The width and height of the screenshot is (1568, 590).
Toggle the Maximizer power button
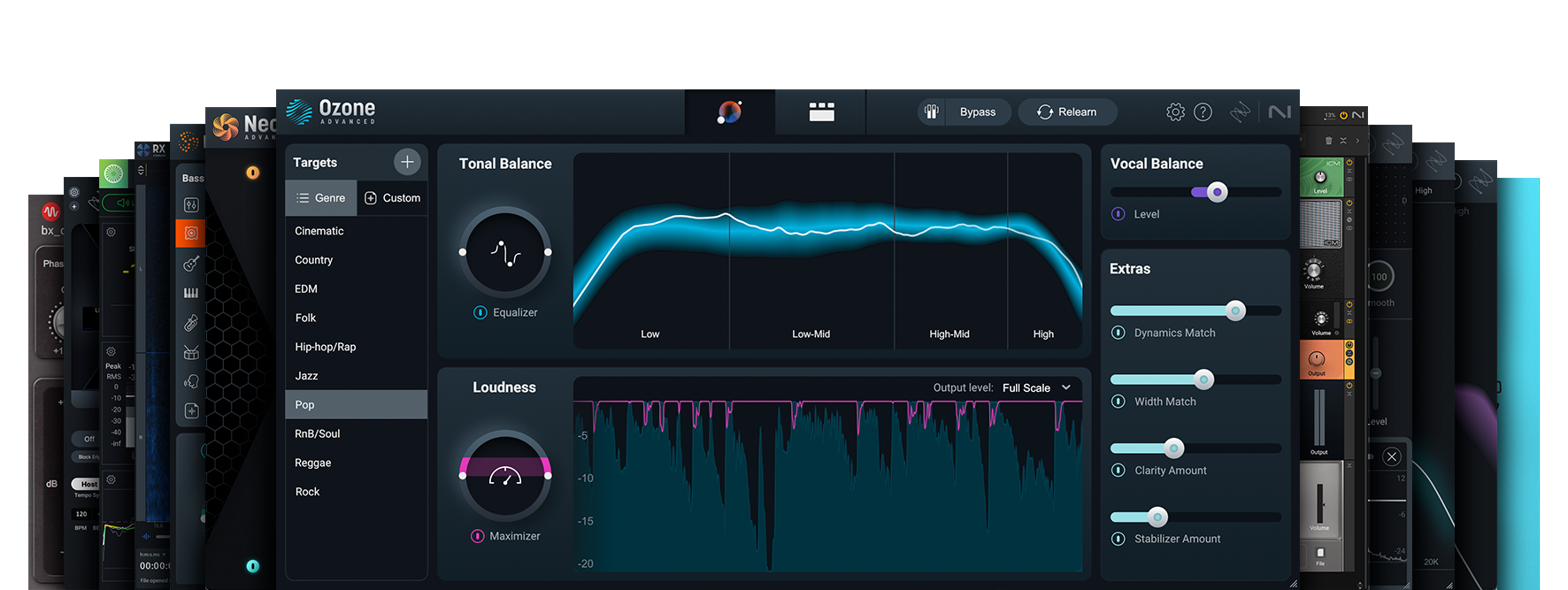pyautogui.click(x=478, y=536)
